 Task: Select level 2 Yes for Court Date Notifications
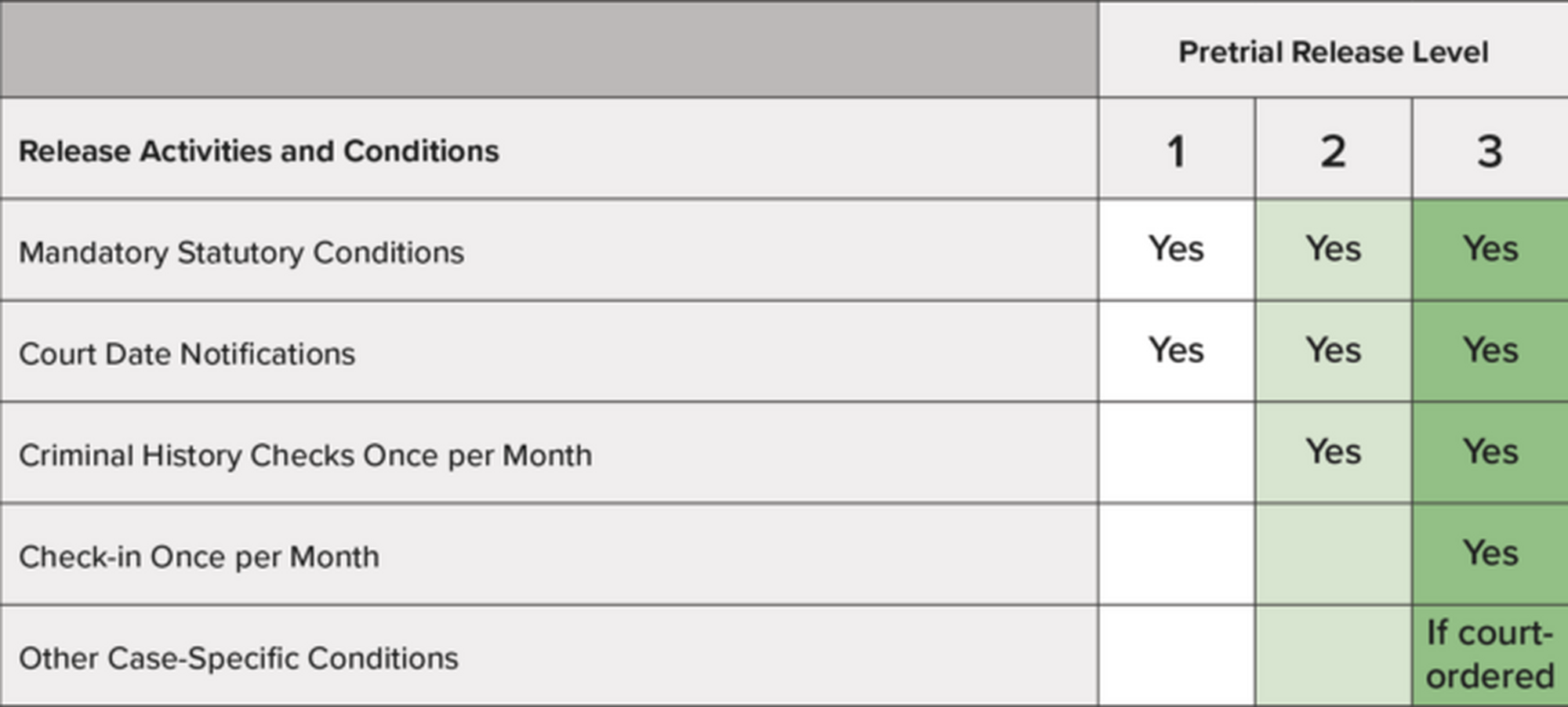(1333, 350)
